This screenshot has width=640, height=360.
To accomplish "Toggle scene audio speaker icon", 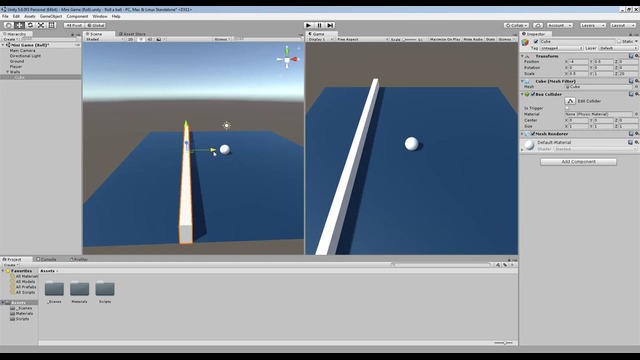I will [x=149, y=39].
